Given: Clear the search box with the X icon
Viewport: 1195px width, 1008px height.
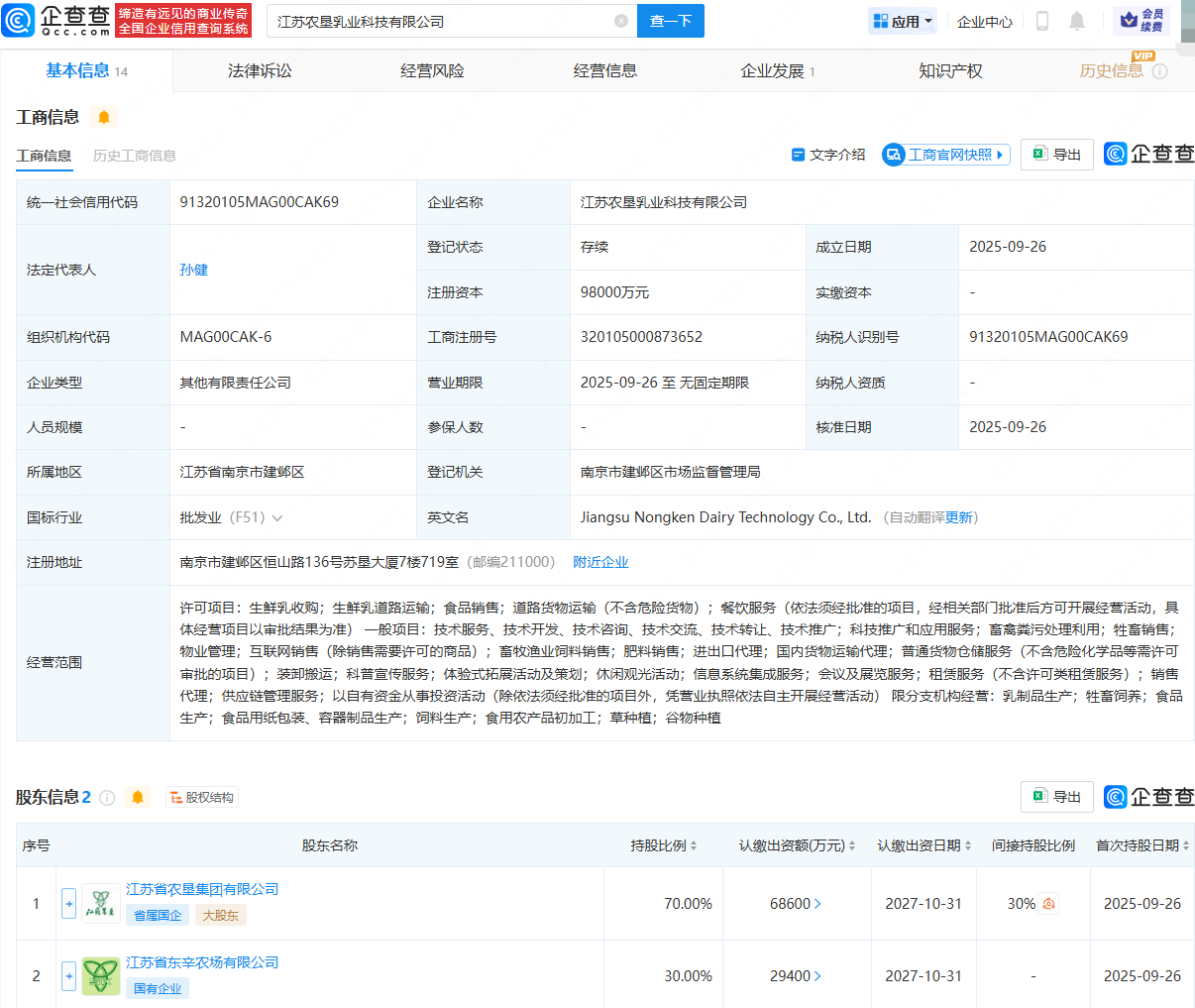Looking at the screenshot, I should pyautogui.click(x=621, y=21).
